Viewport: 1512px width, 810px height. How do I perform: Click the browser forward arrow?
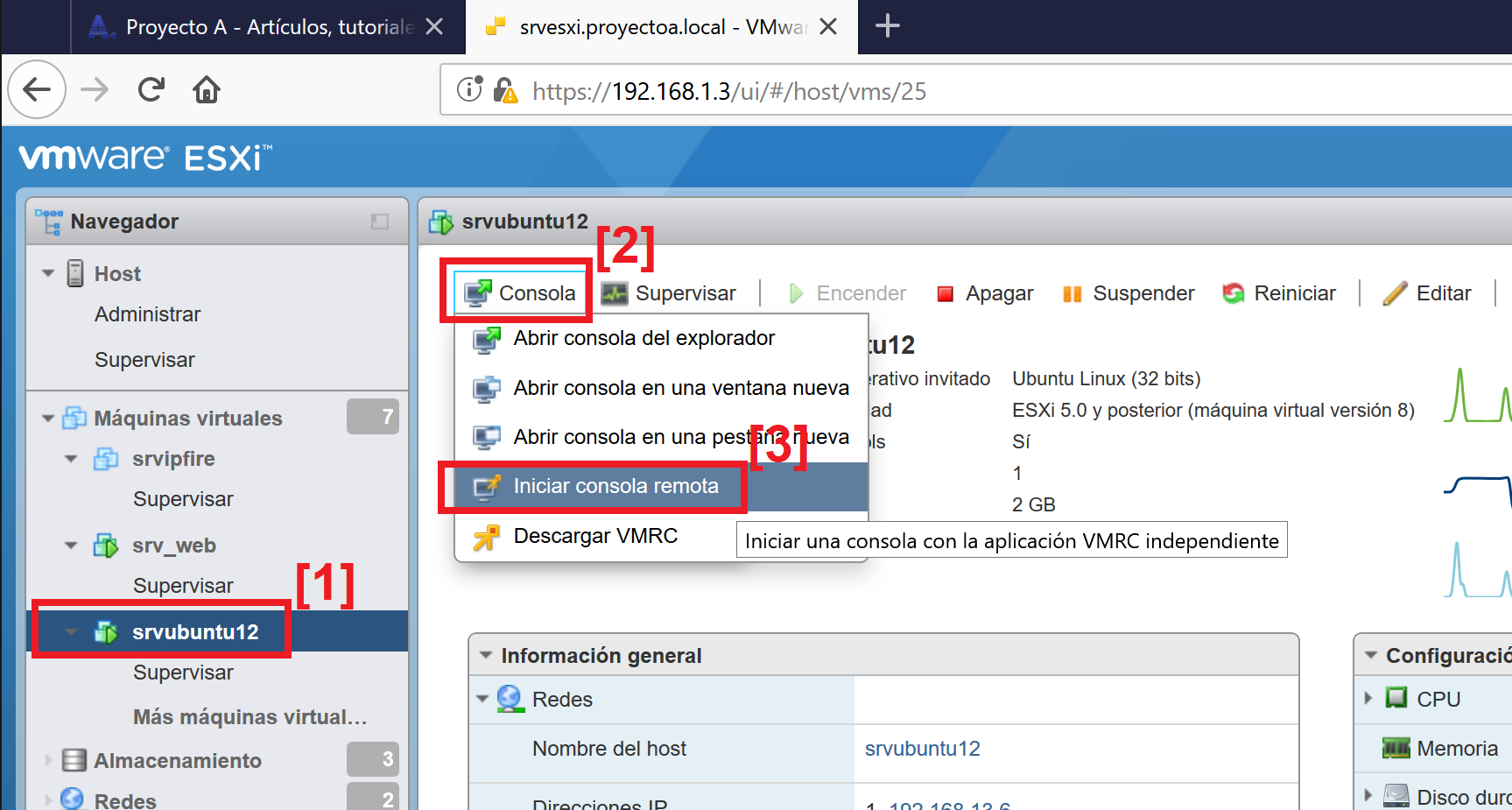click(x=95, y=89)
